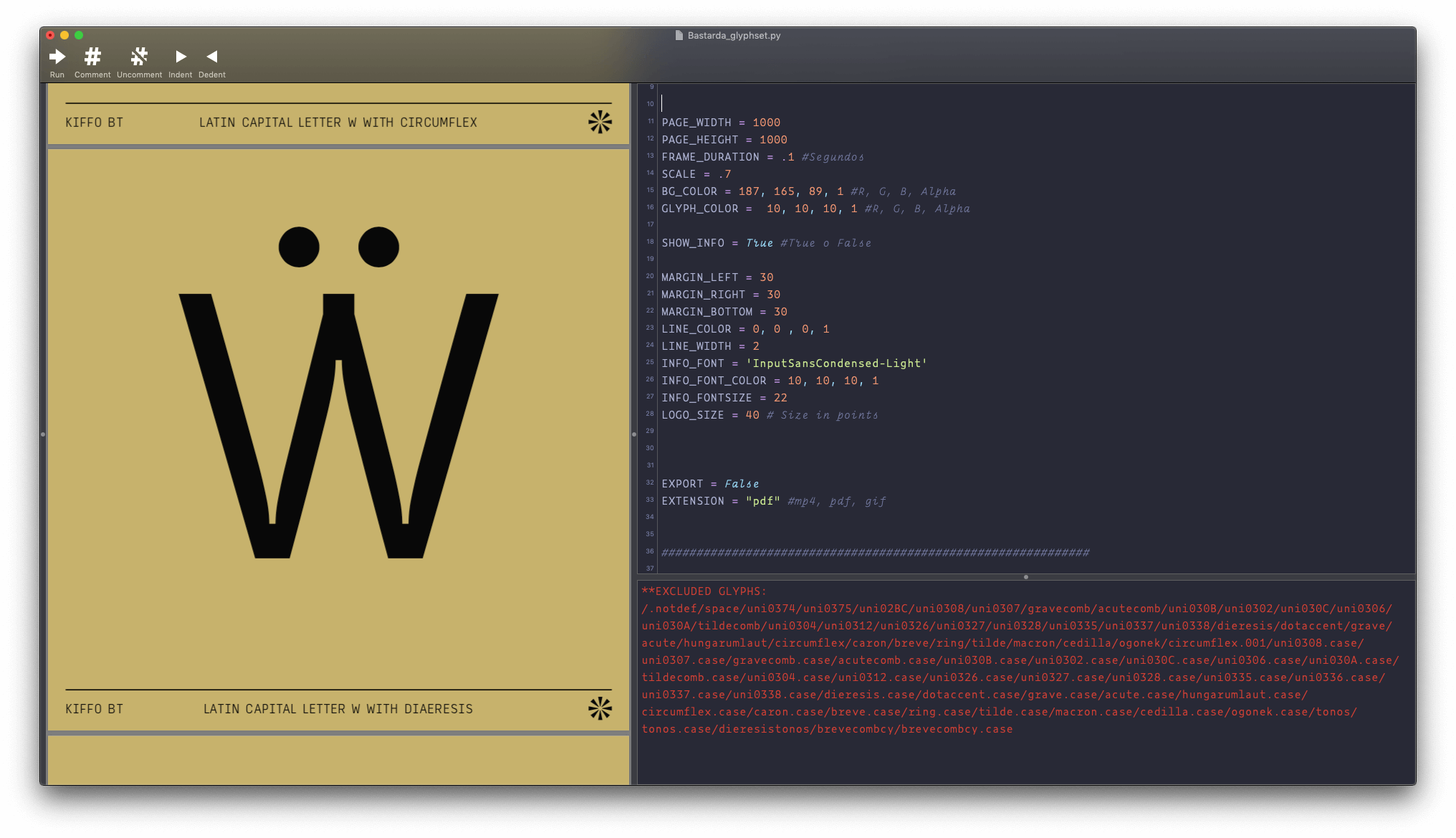
Task: Click the GLYPH_COLOR code line
Action: 815,209
